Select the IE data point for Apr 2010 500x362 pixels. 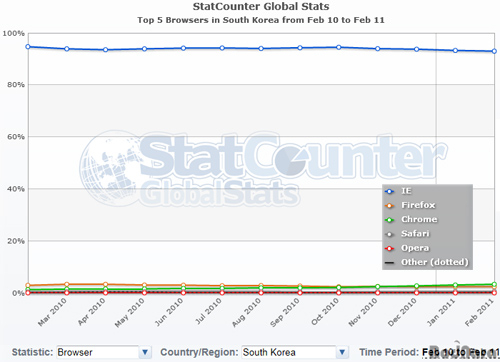[106, 50]
